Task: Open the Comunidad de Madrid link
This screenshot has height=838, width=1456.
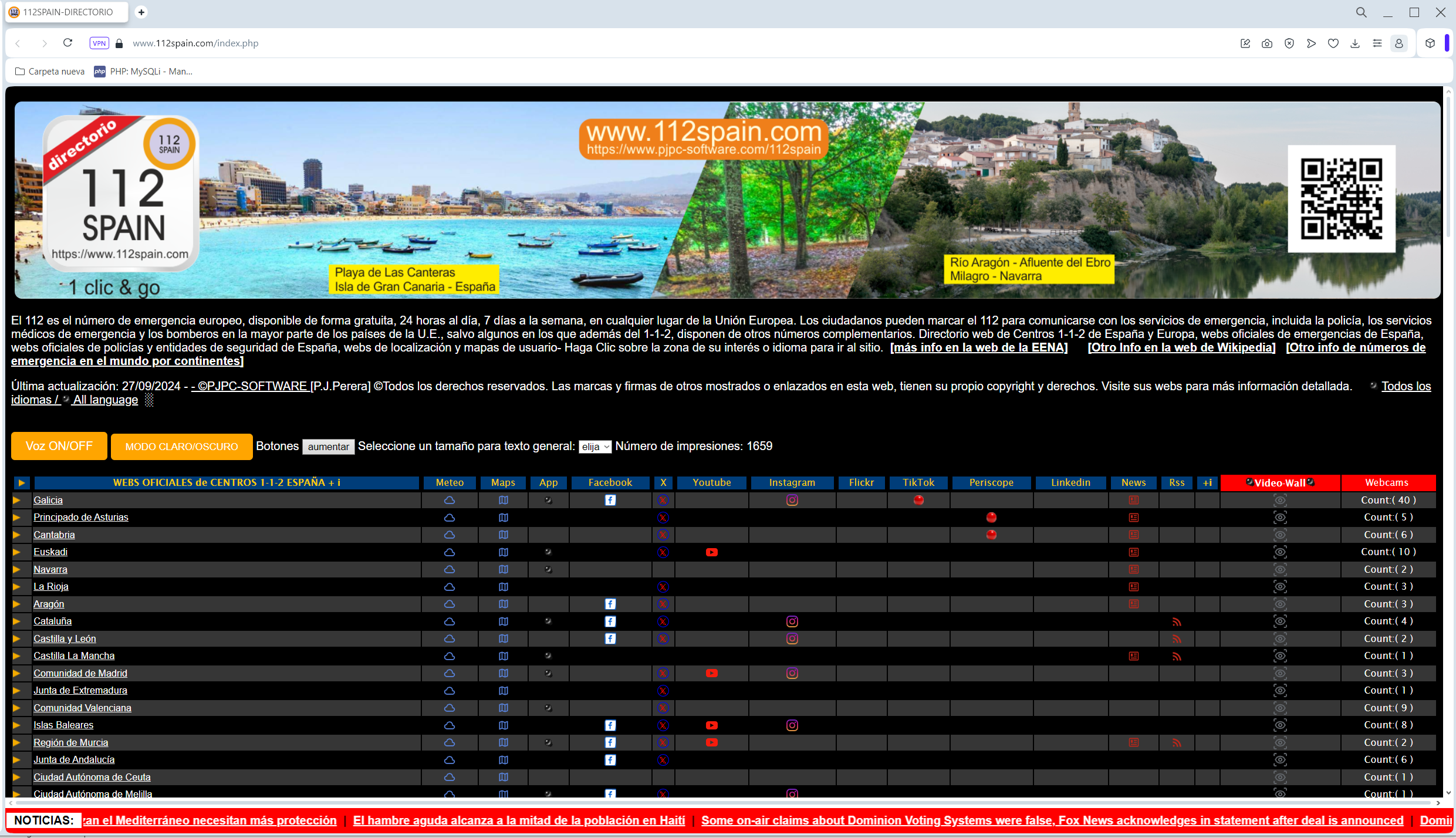Action: [x=80, y=673]
